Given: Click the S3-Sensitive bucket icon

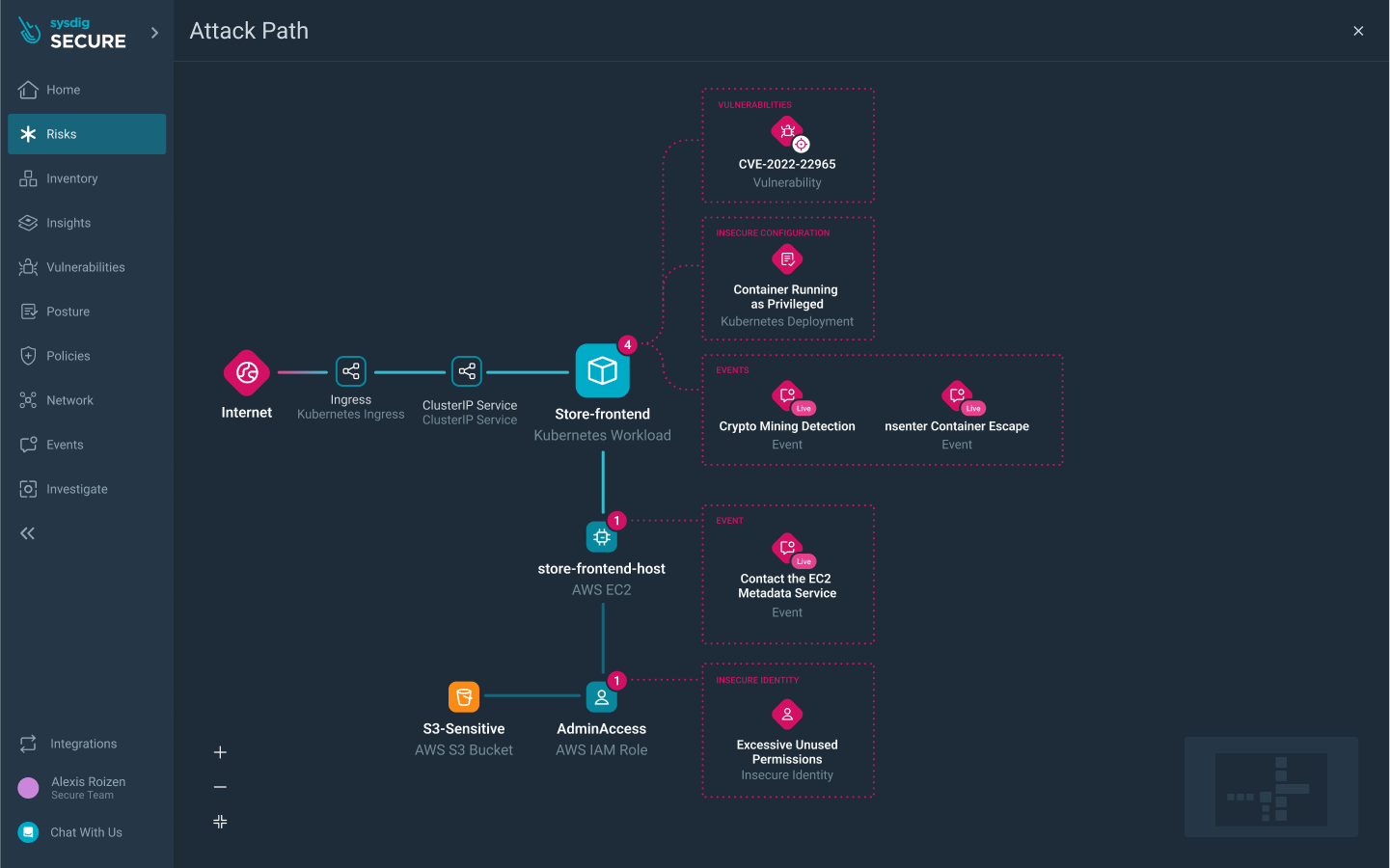Looking at the screenshot, I should [x=464, y=696].
